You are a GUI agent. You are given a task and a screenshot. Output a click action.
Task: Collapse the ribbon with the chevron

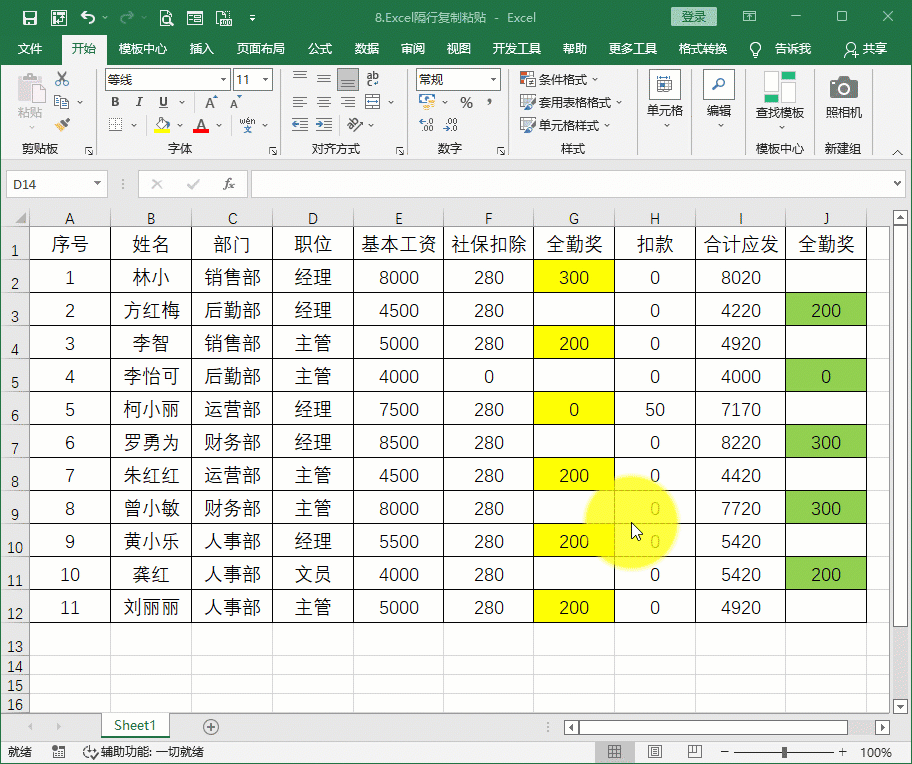897,152
